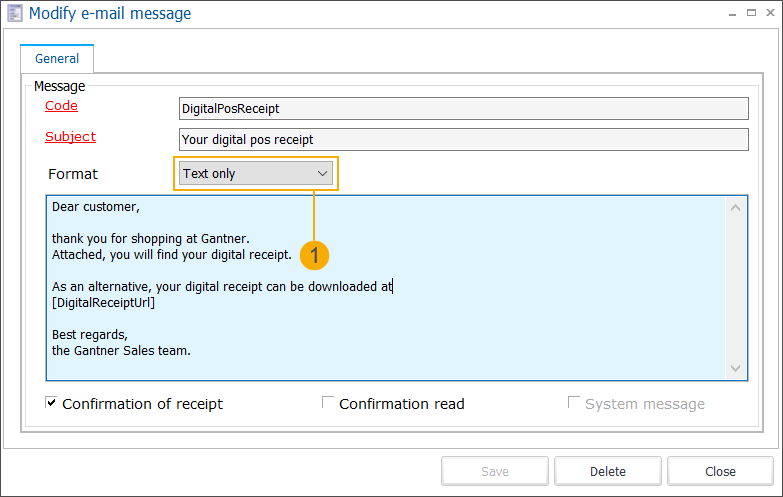Click the scroll up arrow of message body
Screen dimensions: 783x497
pos(735,207)
